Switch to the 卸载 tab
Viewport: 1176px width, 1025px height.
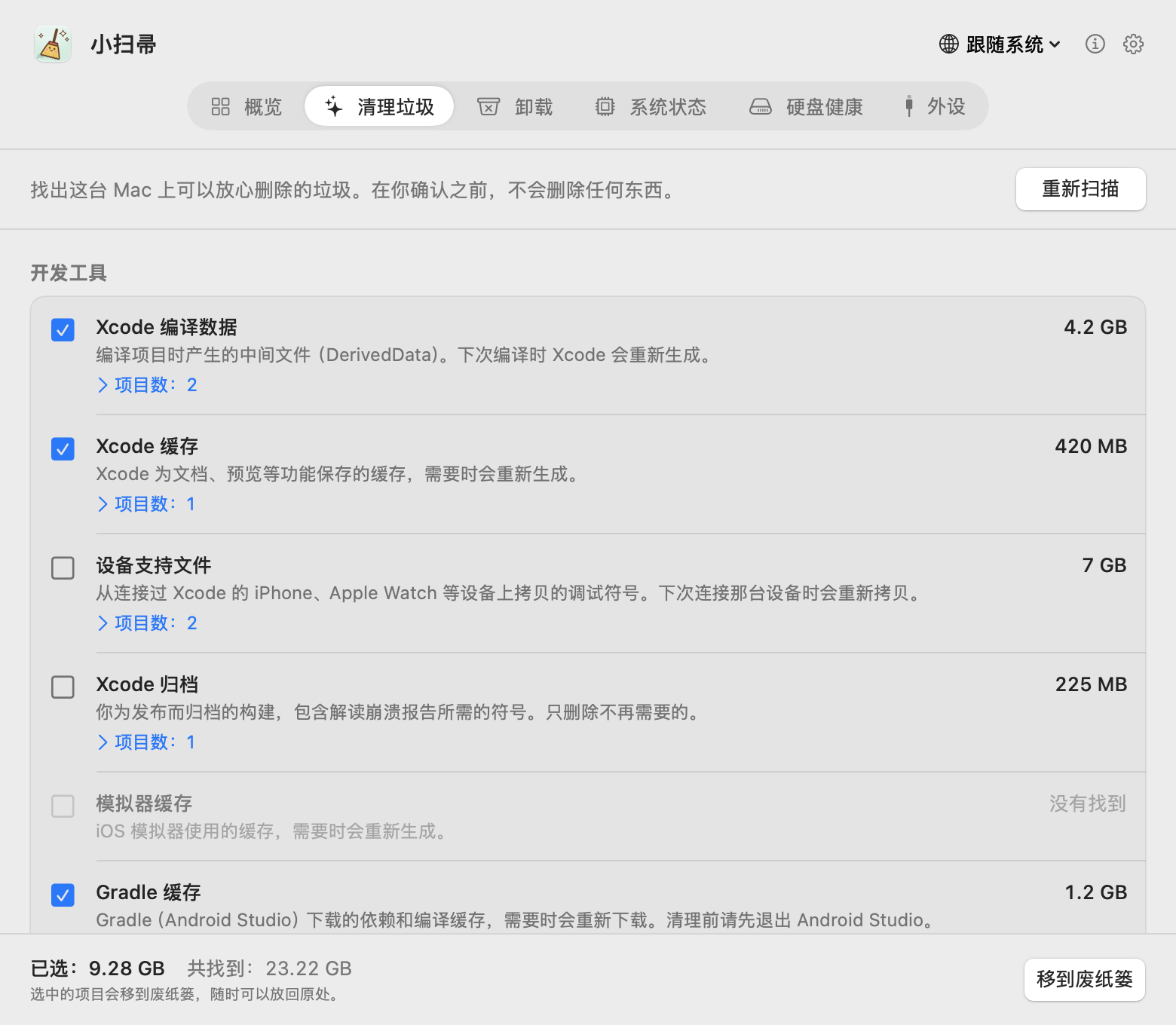(515, 107)
